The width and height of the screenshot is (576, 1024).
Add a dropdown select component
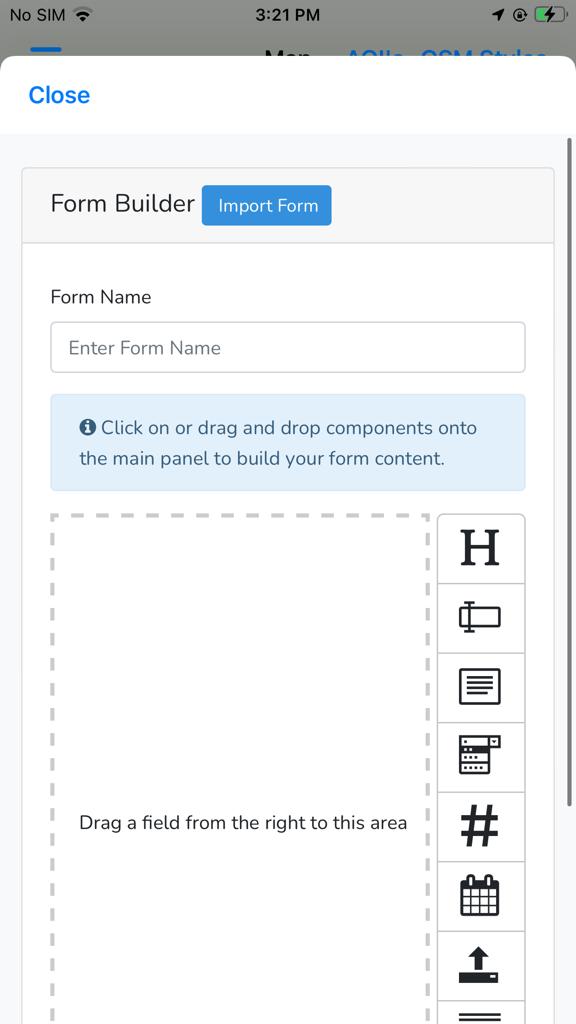(x=481, y=756)
